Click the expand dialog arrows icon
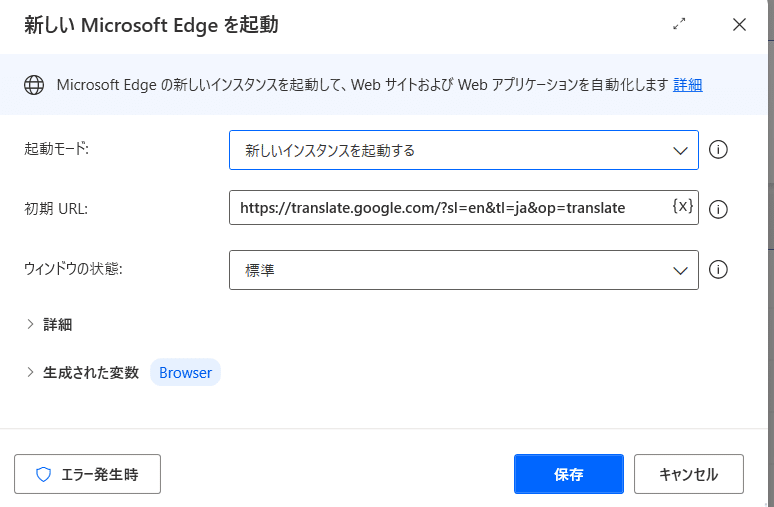Screen dimensions: 774x507 (x=679, y=24)
